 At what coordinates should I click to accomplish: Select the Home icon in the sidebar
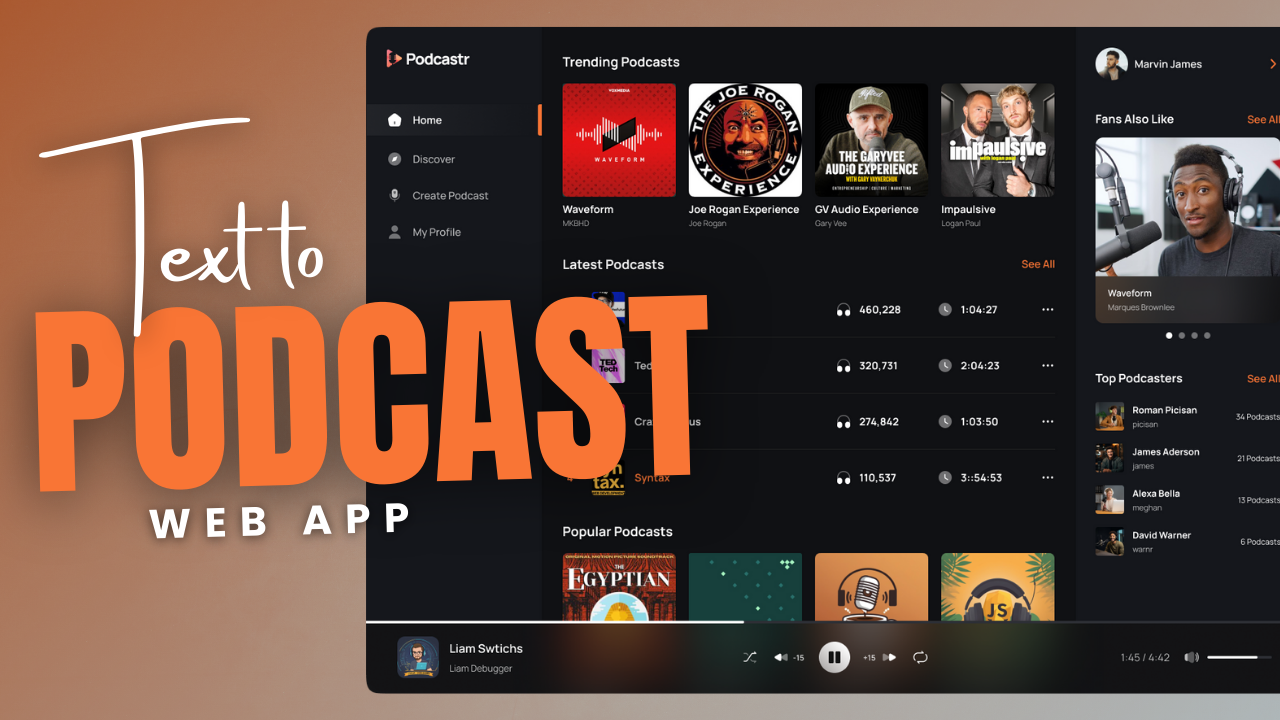pyautogui.click(x=395, y=120)
